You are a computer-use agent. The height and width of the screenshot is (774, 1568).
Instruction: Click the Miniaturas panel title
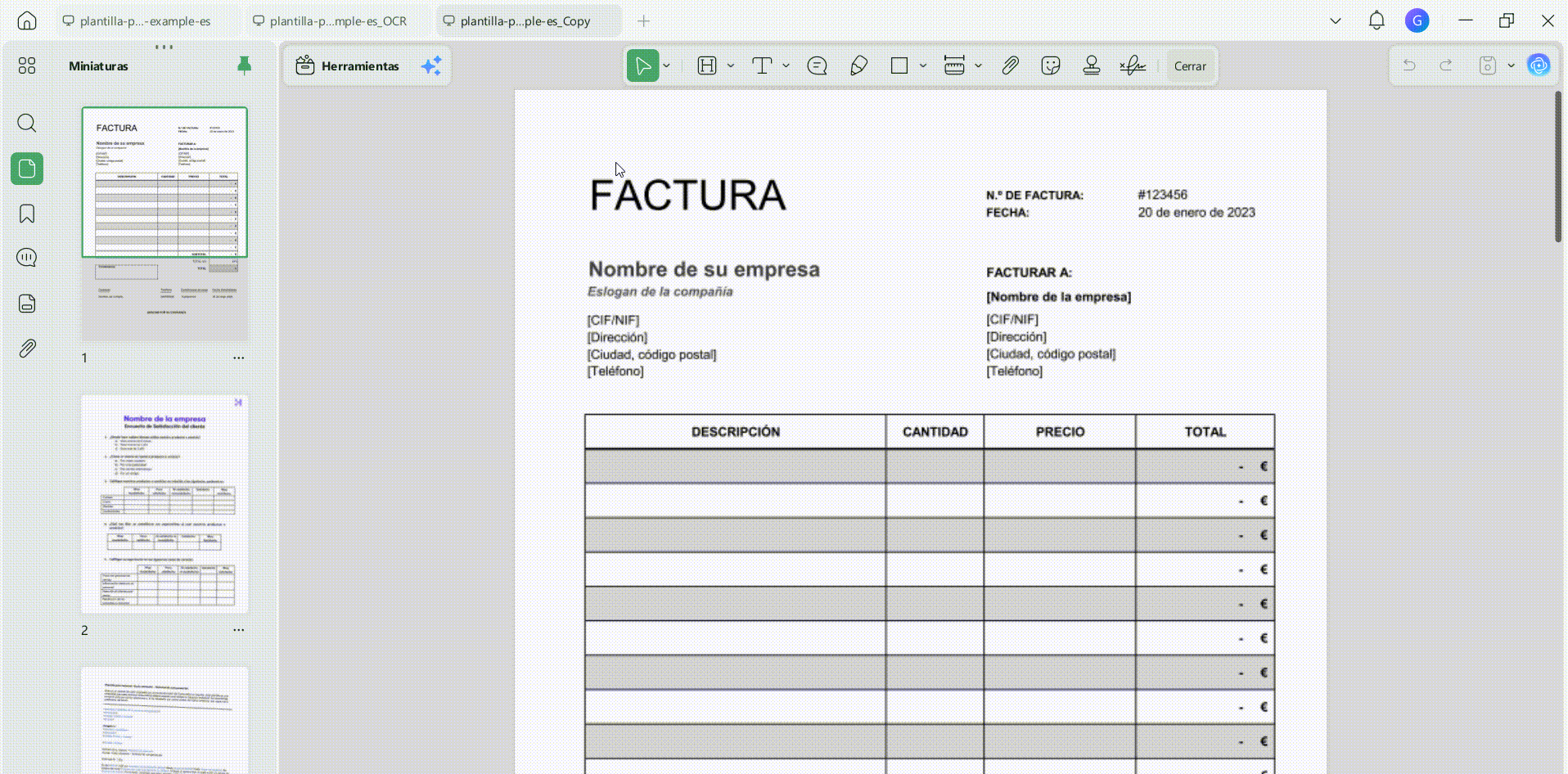98,66
